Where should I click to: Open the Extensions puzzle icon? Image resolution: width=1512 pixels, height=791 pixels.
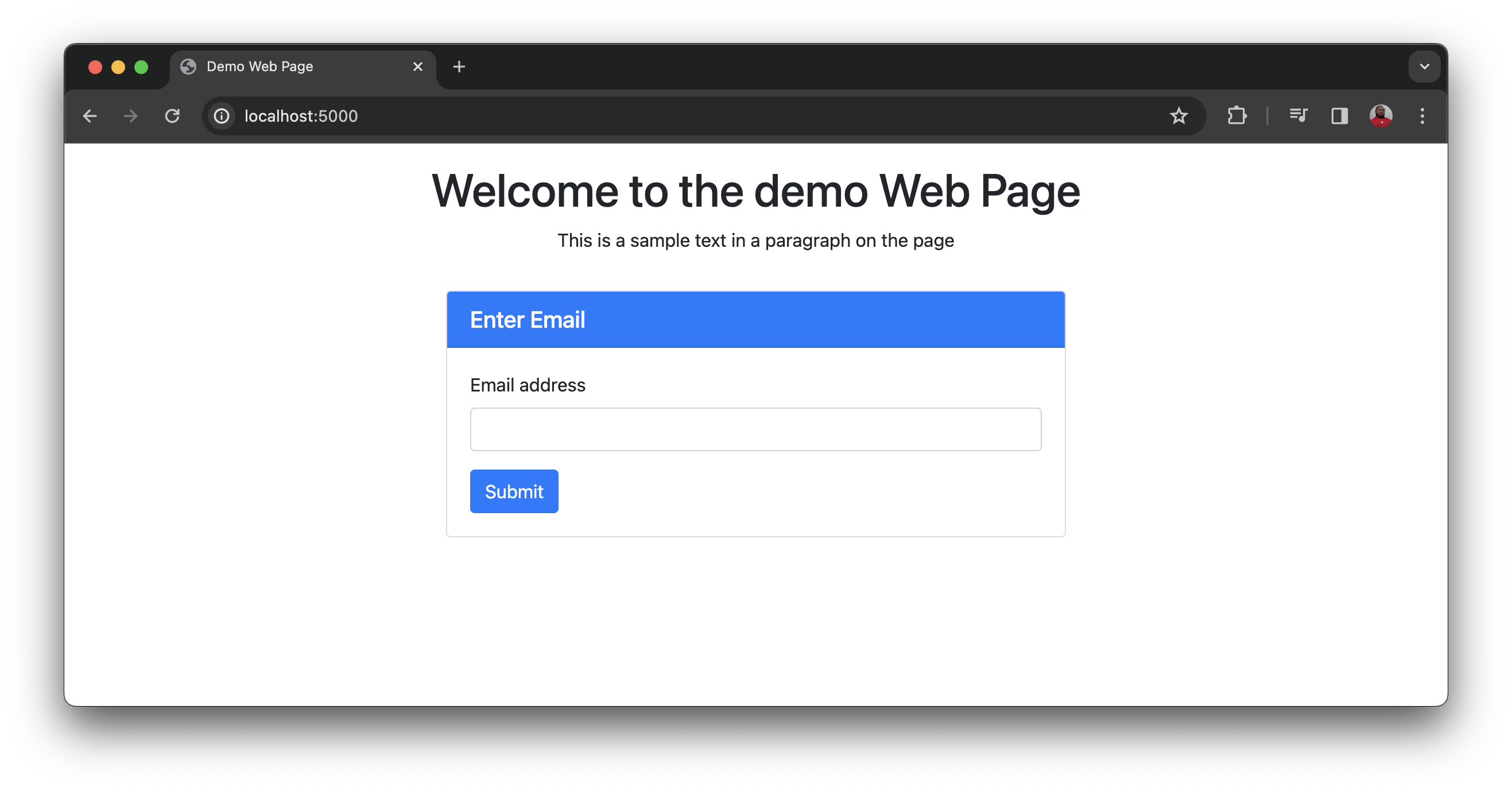(1236, 116)
